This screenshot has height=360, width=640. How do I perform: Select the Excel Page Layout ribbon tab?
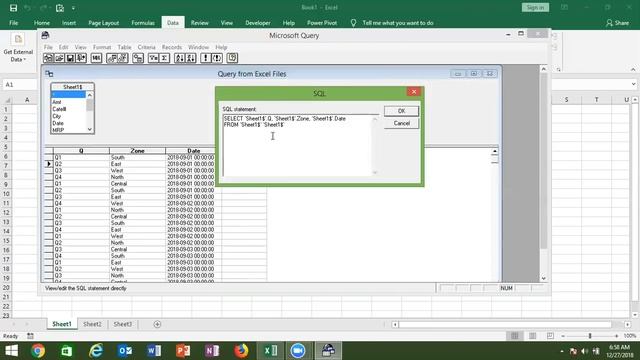(x=104, y=23)
